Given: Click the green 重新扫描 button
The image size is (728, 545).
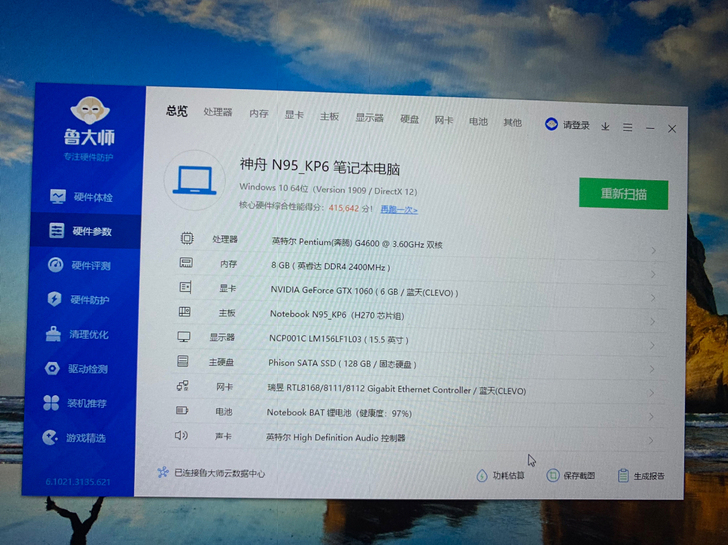Looking at the screenshot, I should (x=624, y=194).
